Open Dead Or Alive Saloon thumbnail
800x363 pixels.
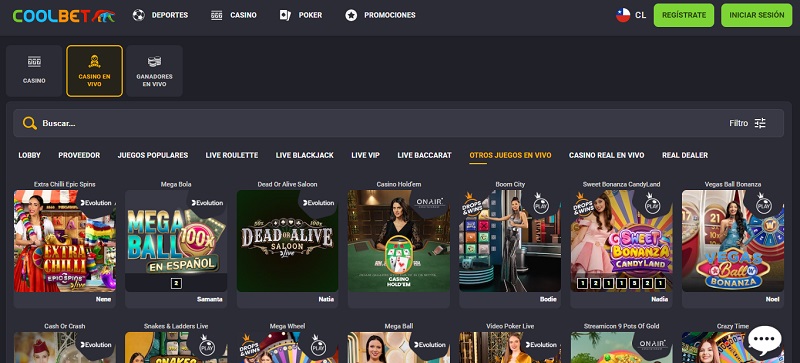tap(287, 241)
